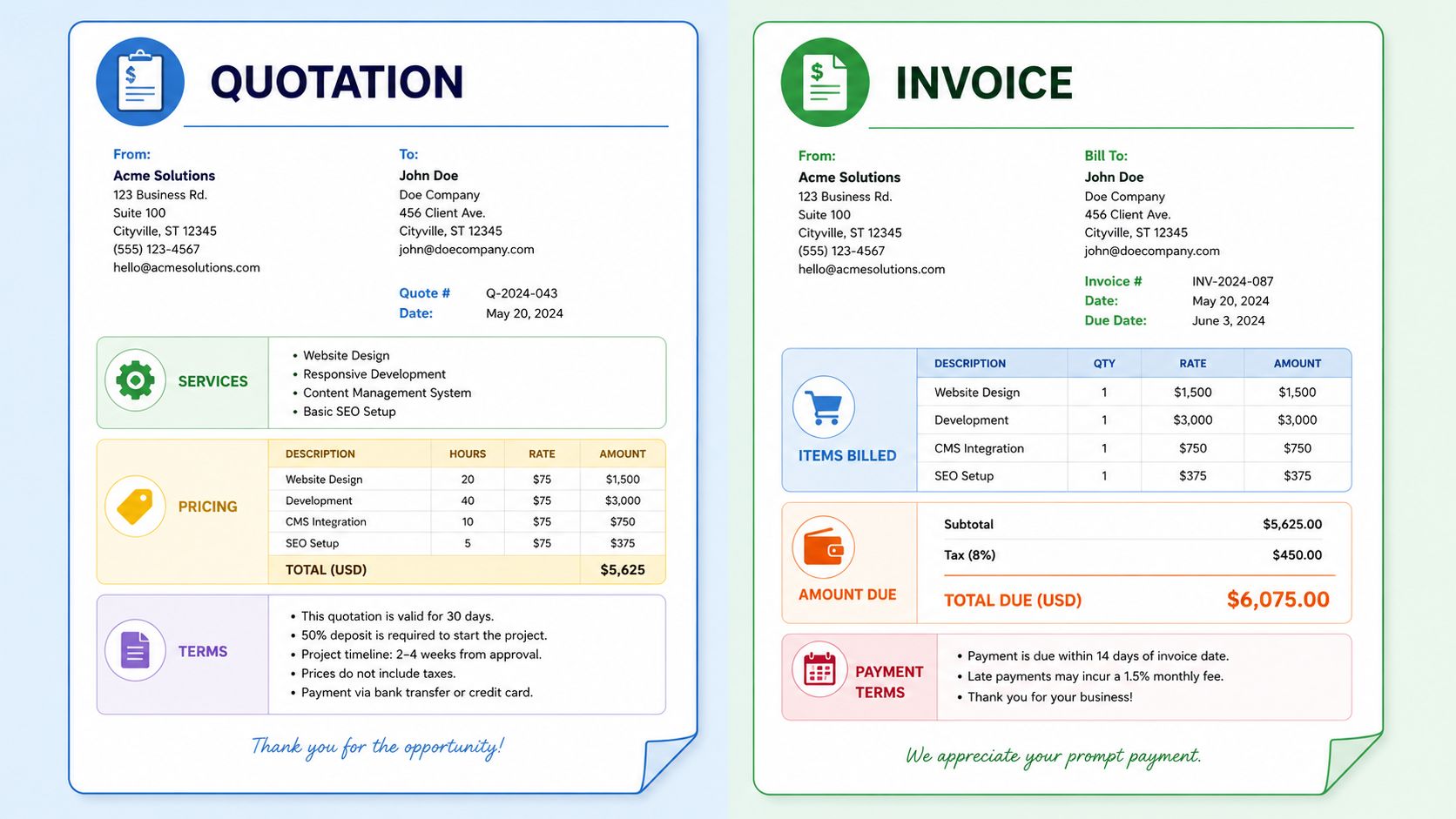Click the purple document Terms icon
The image size is (1456, 819).
(x=135, y=650)
